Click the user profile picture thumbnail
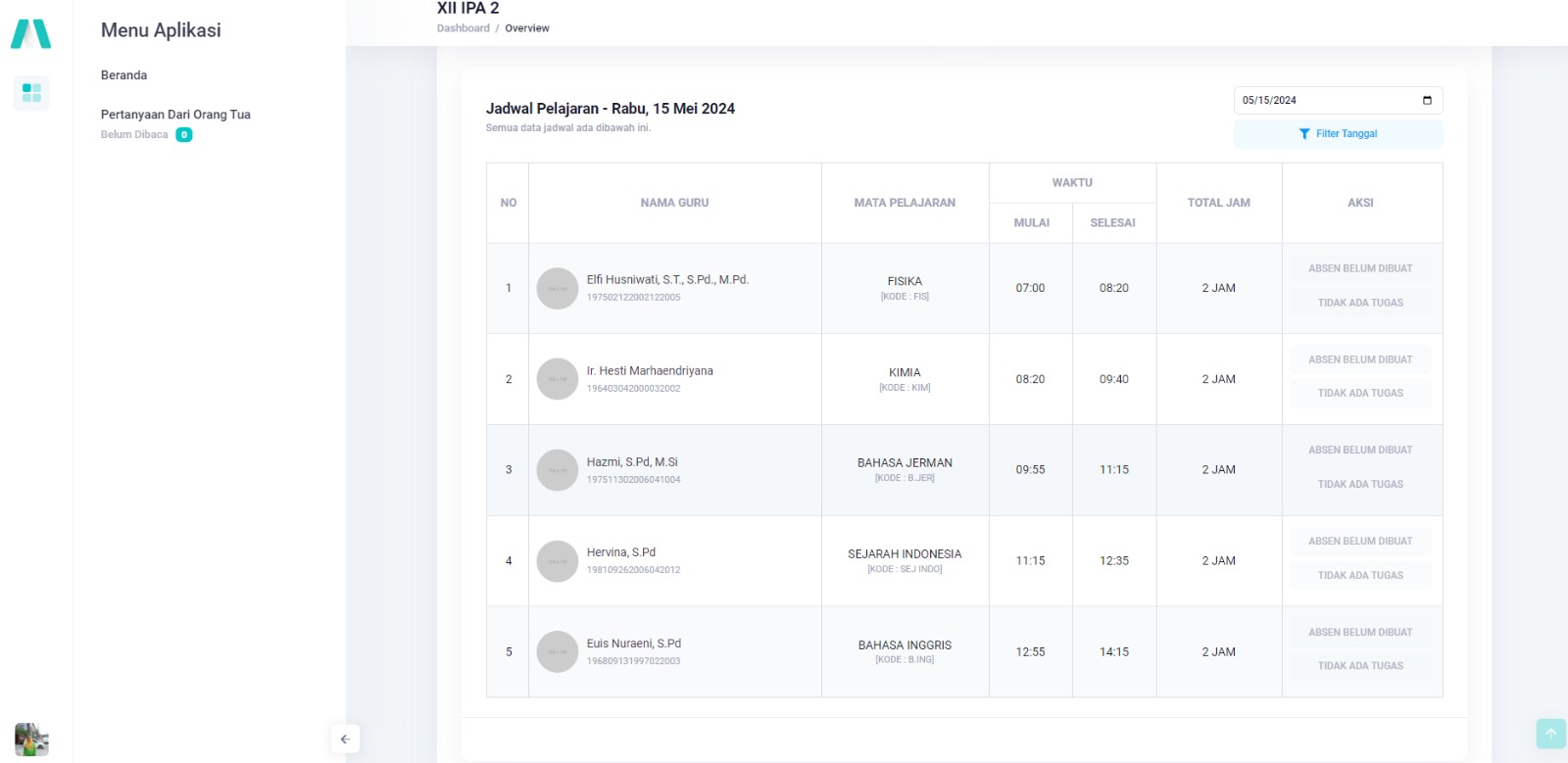Screen dimensions: 1568x763 pyautogui.click(x=31, y=739)
